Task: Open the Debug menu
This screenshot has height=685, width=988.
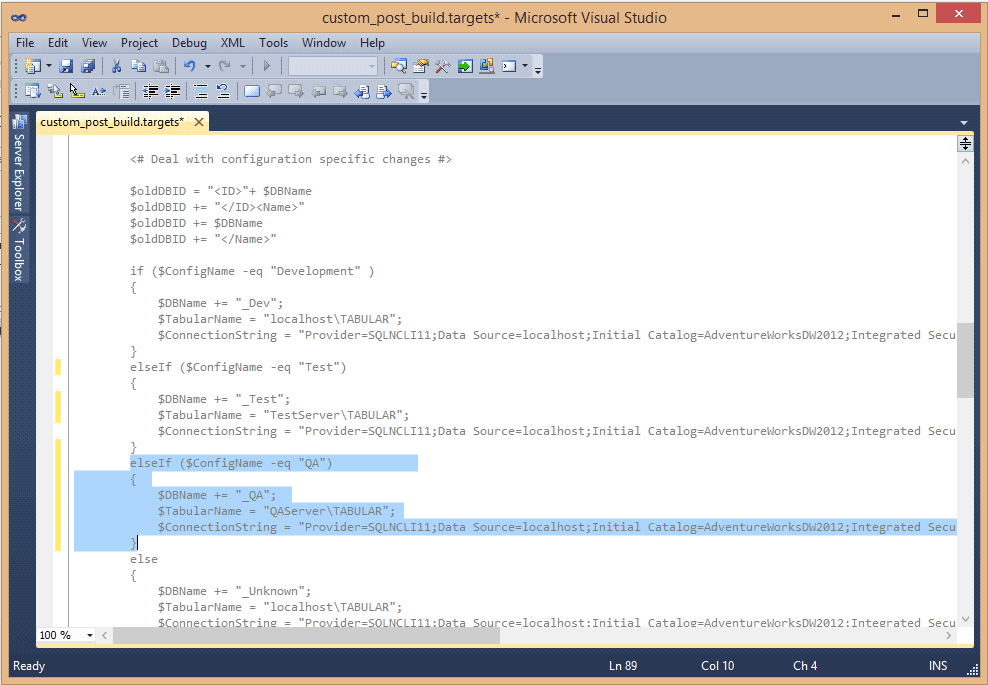Action: click(x=189, y=43)
